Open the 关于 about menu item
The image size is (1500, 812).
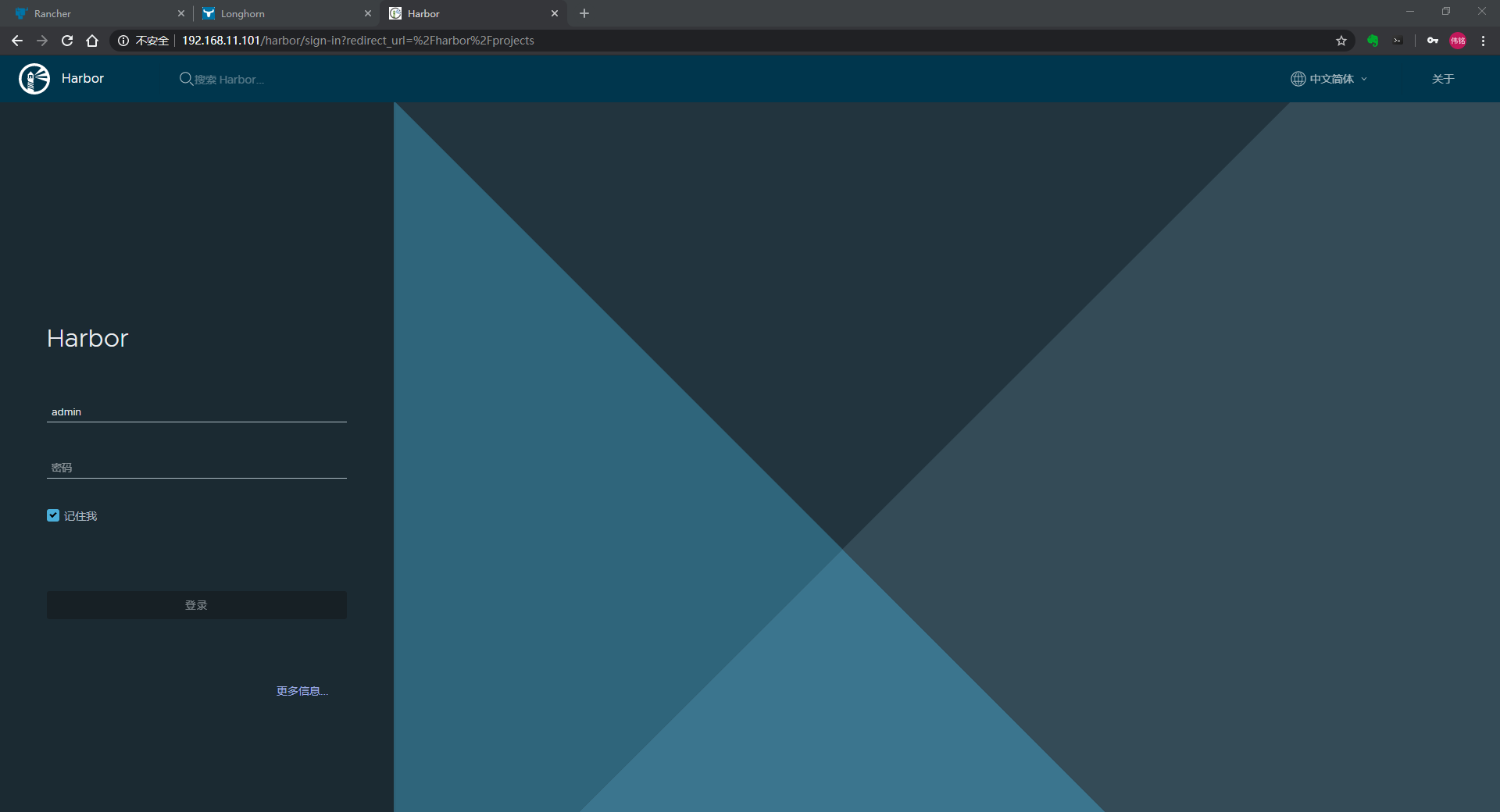(x=1443, y=79)
